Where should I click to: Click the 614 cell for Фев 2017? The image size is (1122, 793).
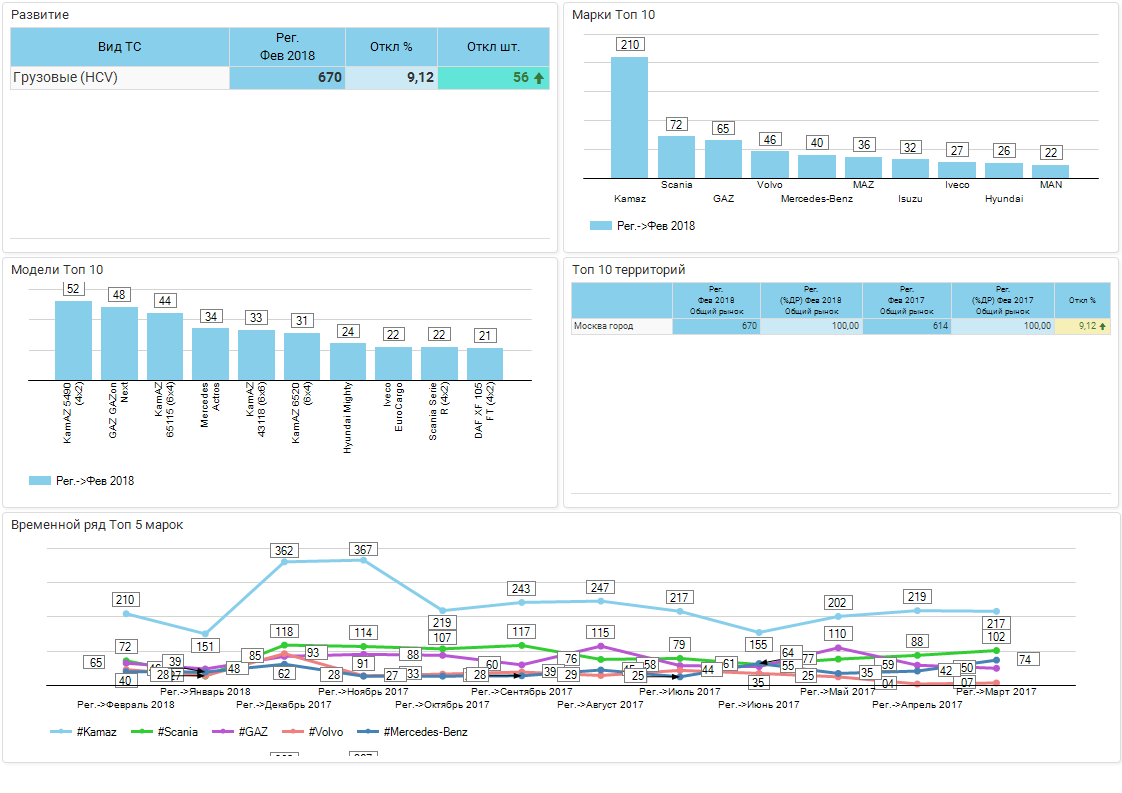(907, 326)
